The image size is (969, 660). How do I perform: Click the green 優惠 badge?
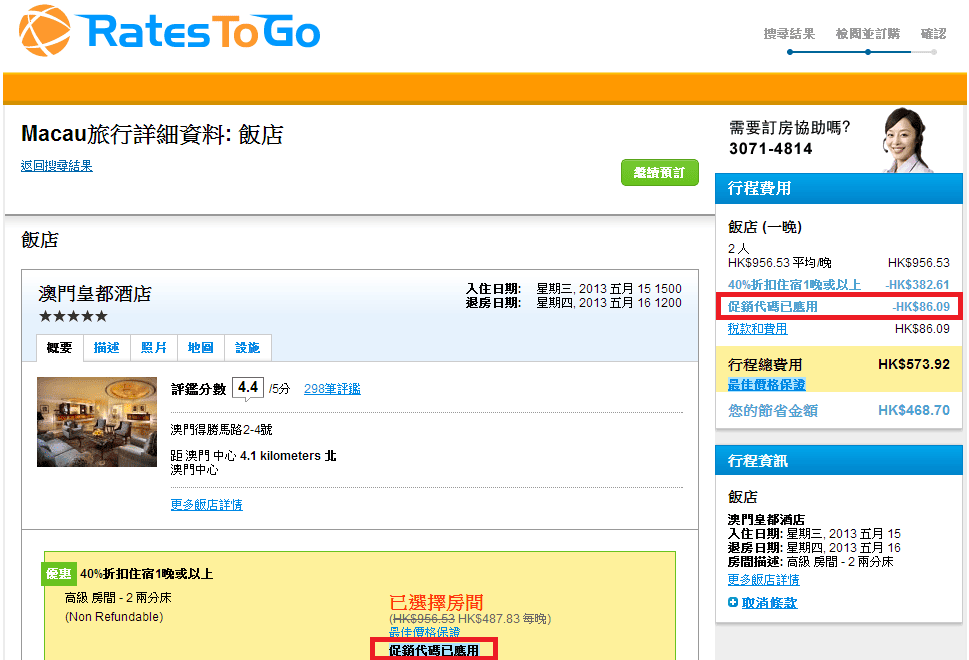(x=58, y=574)
